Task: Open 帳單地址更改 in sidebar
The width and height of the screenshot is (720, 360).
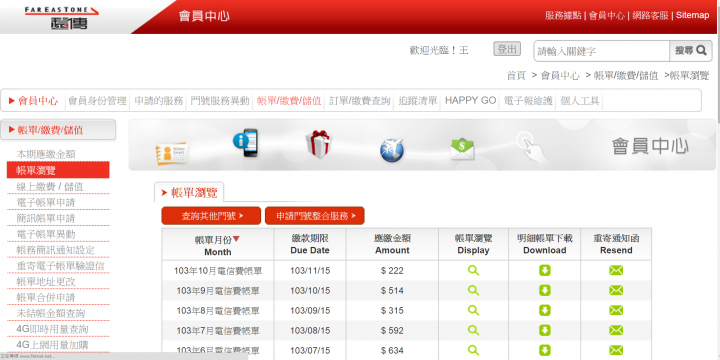Action: pyautogui.click(x=46, y=281)
